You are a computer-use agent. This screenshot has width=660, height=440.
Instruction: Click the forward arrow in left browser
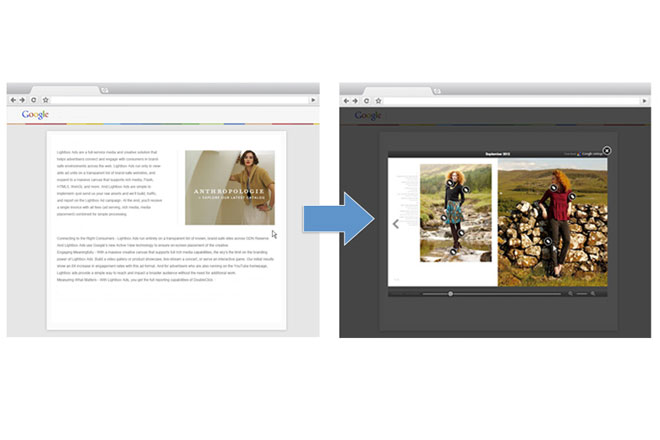coord(22,100)
